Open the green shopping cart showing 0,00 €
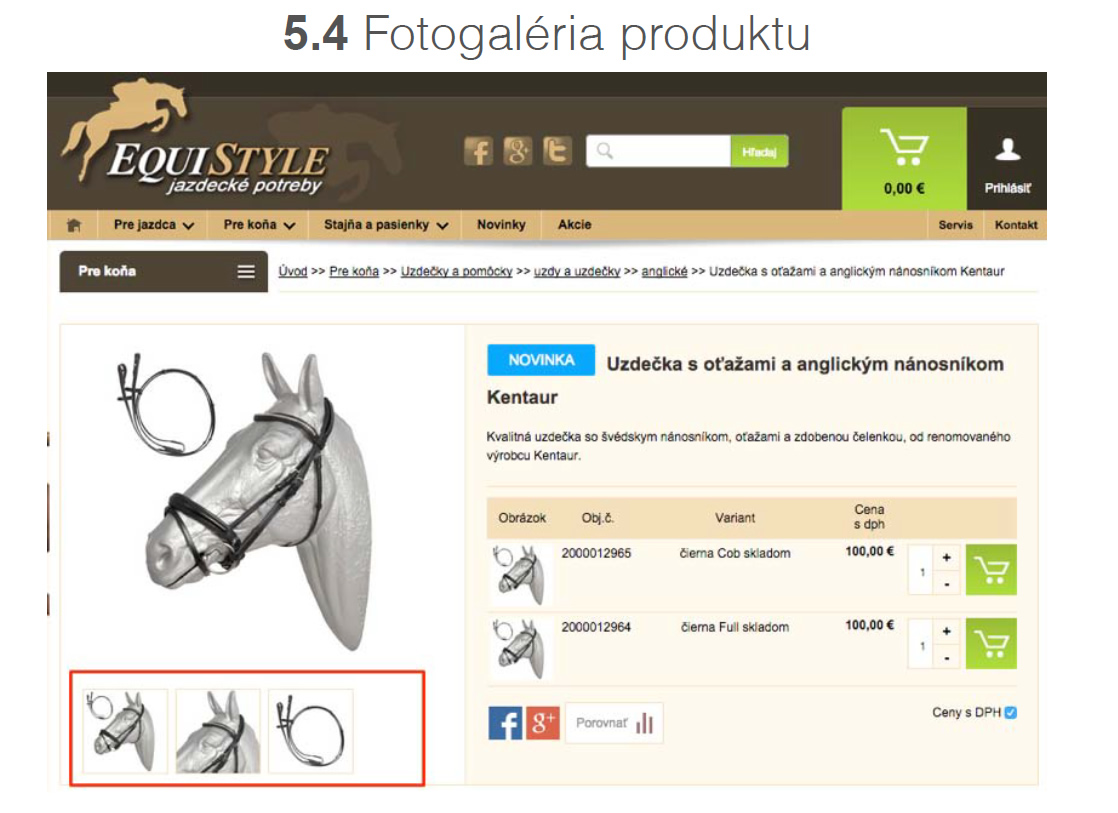 [903, 159]
